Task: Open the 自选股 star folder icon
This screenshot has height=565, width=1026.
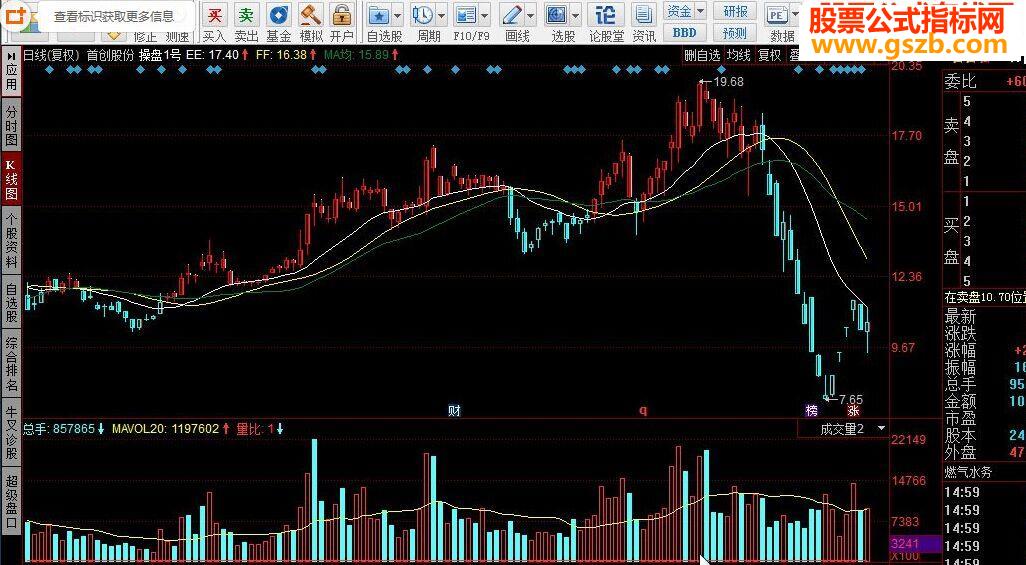Action: point(378,14)
